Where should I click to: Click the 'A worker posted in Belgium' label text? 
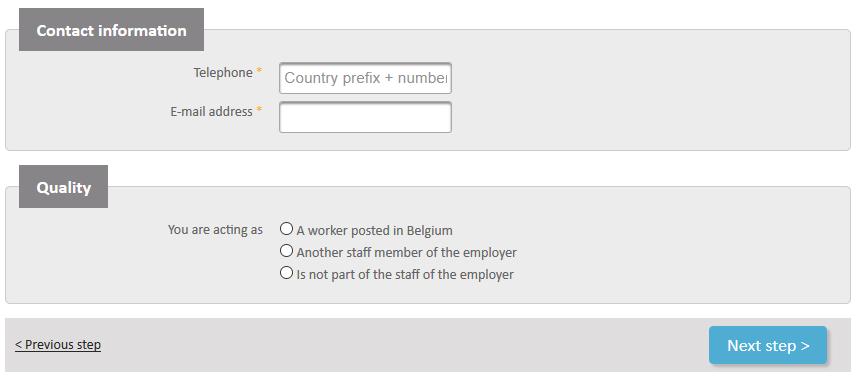click(374, 230)
